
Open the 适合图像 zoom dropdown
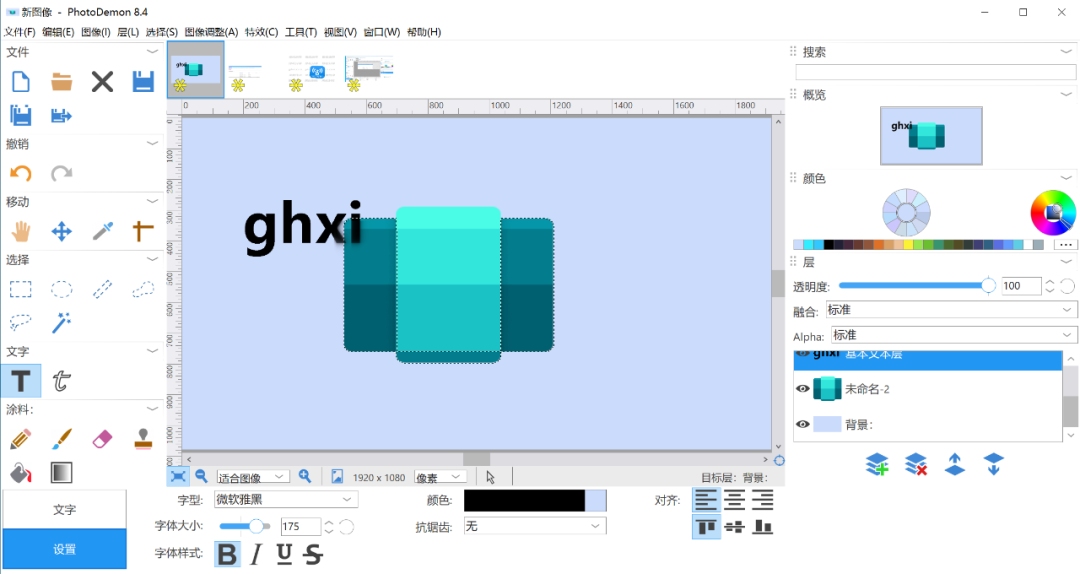click(252, 477)
